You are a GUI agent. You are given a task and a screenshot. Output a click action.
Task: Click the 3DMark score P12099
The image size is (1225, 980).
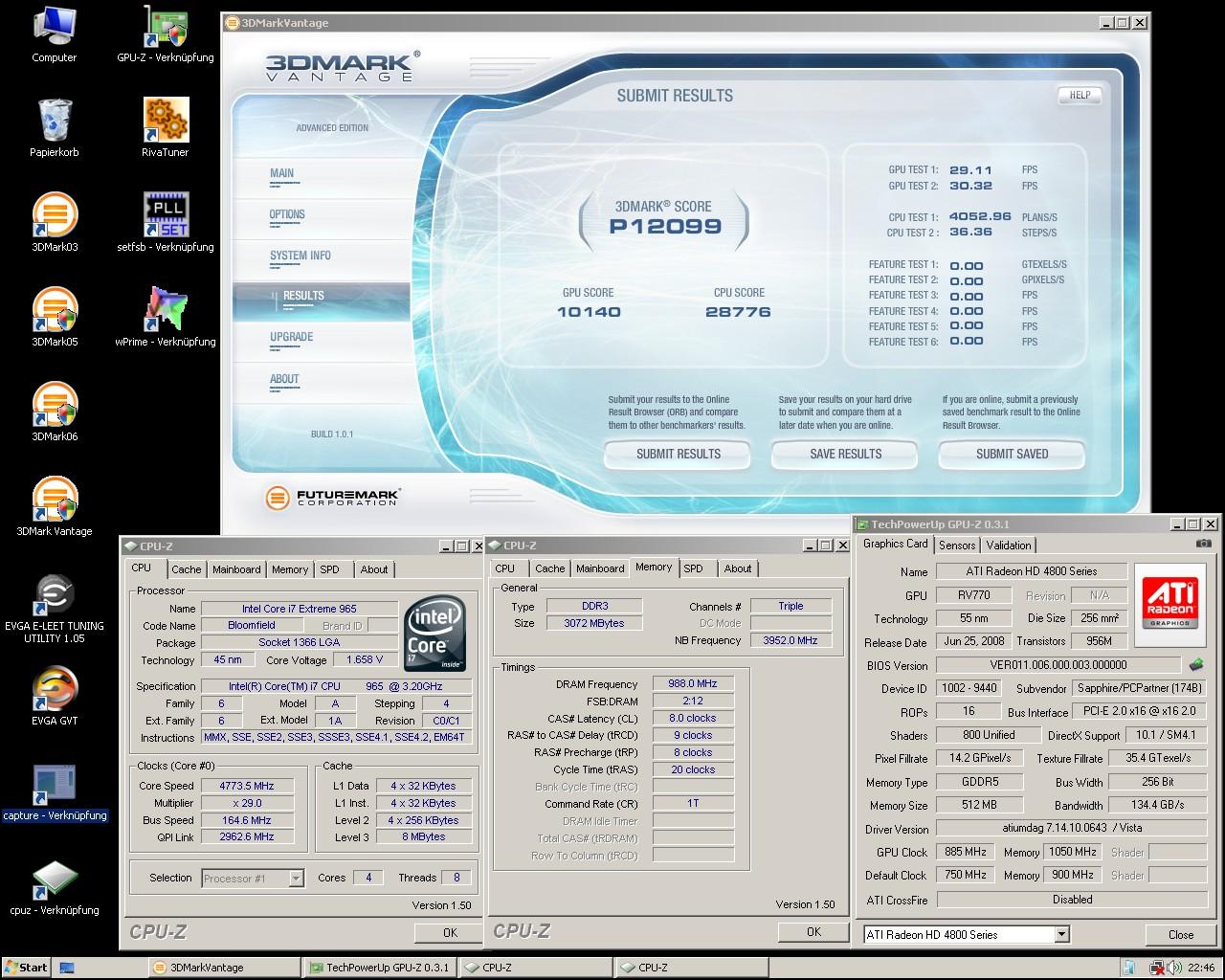[x=665, y=227]
